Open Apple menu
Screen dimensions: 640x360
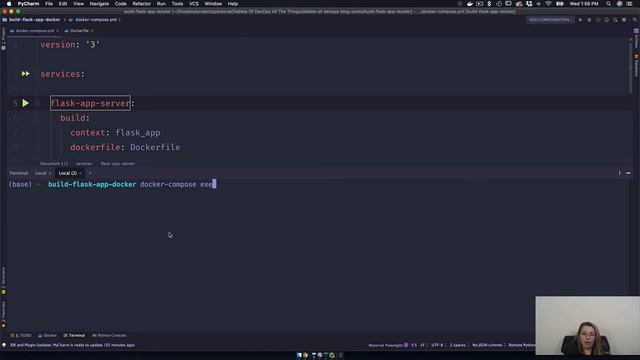[x=9, y=4]
